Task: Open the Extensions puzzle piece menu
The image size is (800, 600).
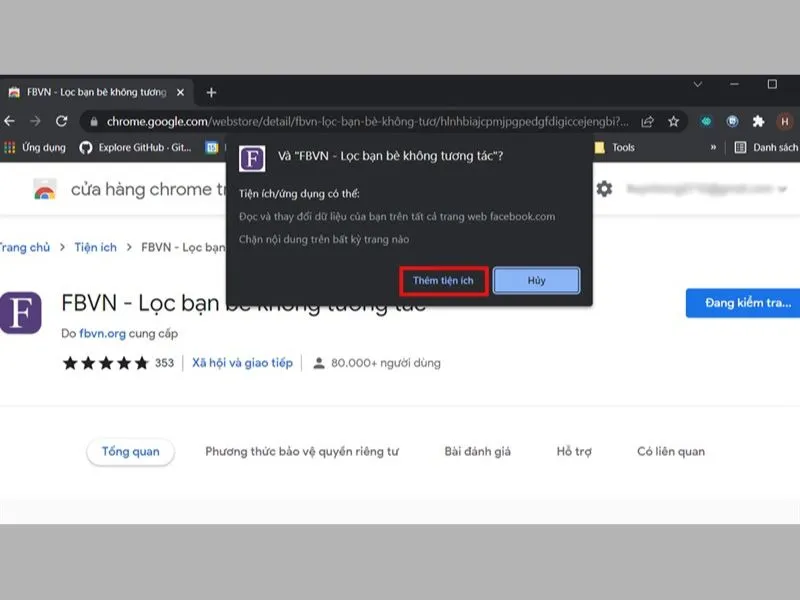Action: click(x=758, y=121)
